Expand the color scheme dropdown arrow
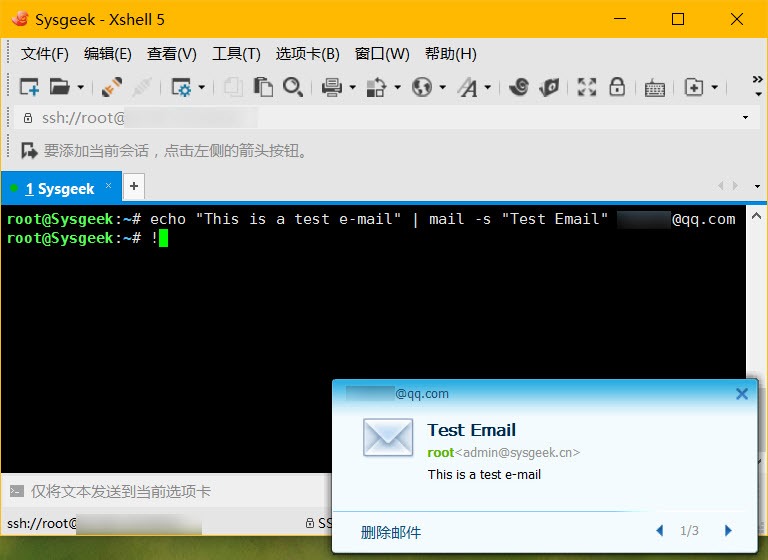The image size is (768, 560). tap(397, 88)
